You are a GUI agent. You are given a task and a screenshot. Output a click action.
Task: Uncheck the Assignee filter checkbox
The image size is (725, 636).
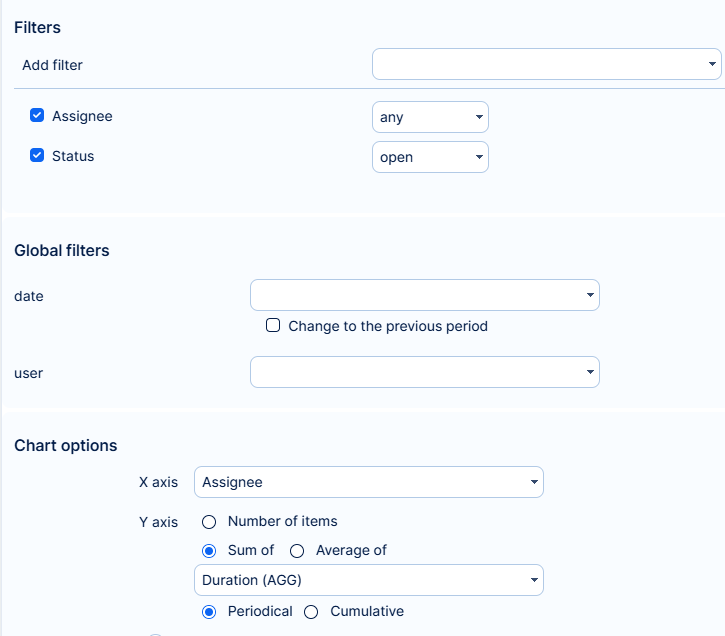tap(37, 116)
